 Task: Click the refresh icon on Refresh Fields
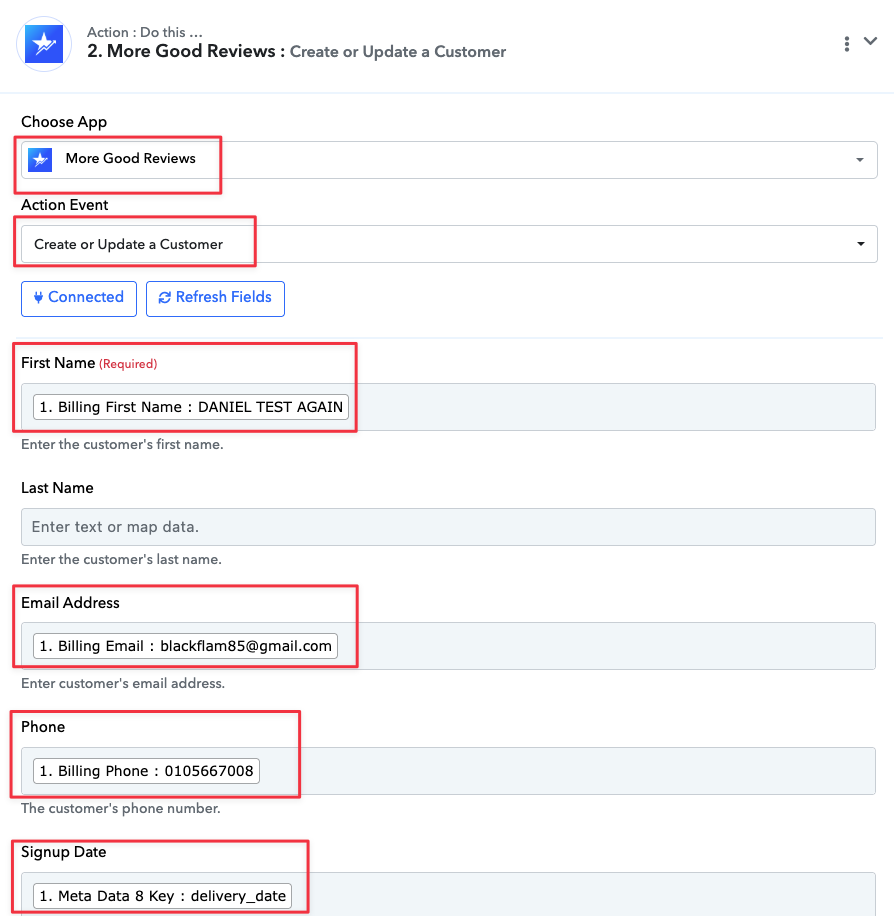point(164,298)
